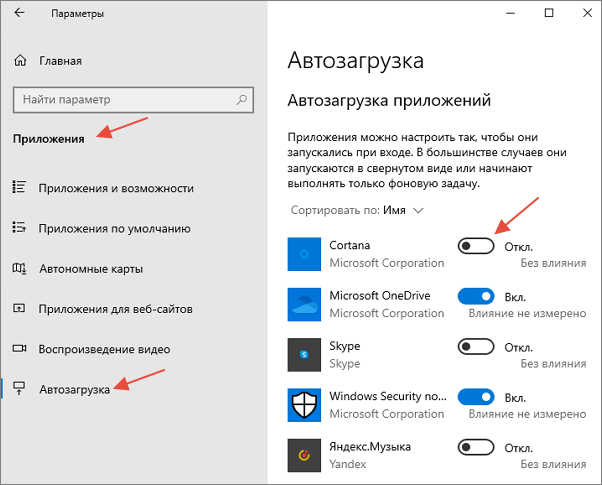The width and height of the screenshot is (602, 485).
Task: Click the Microsoft OneDrive app name
Action: (x=380, y=296)
